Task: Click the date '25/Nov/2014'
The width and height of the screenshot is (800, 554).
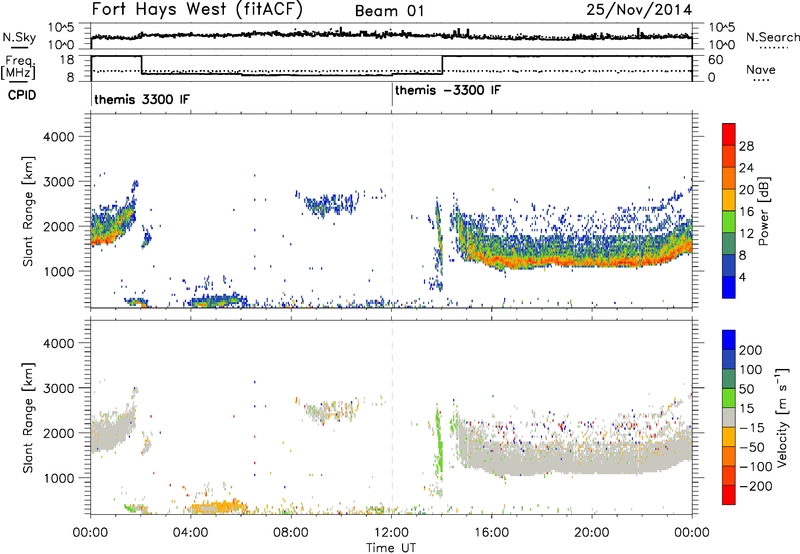Action: 639,10
